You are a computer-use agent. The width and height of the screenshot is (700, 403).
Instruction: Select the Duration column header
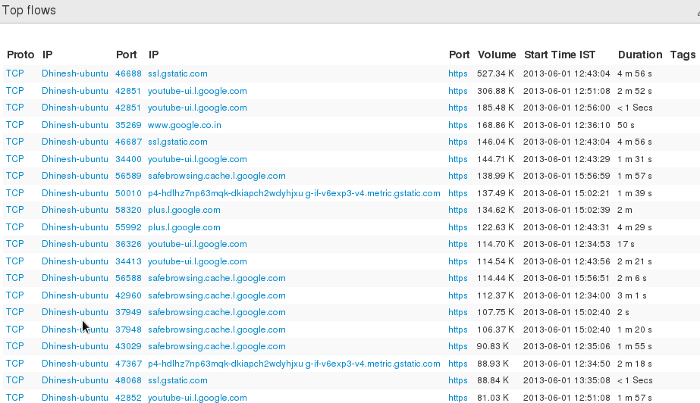(x=640, y=55)
